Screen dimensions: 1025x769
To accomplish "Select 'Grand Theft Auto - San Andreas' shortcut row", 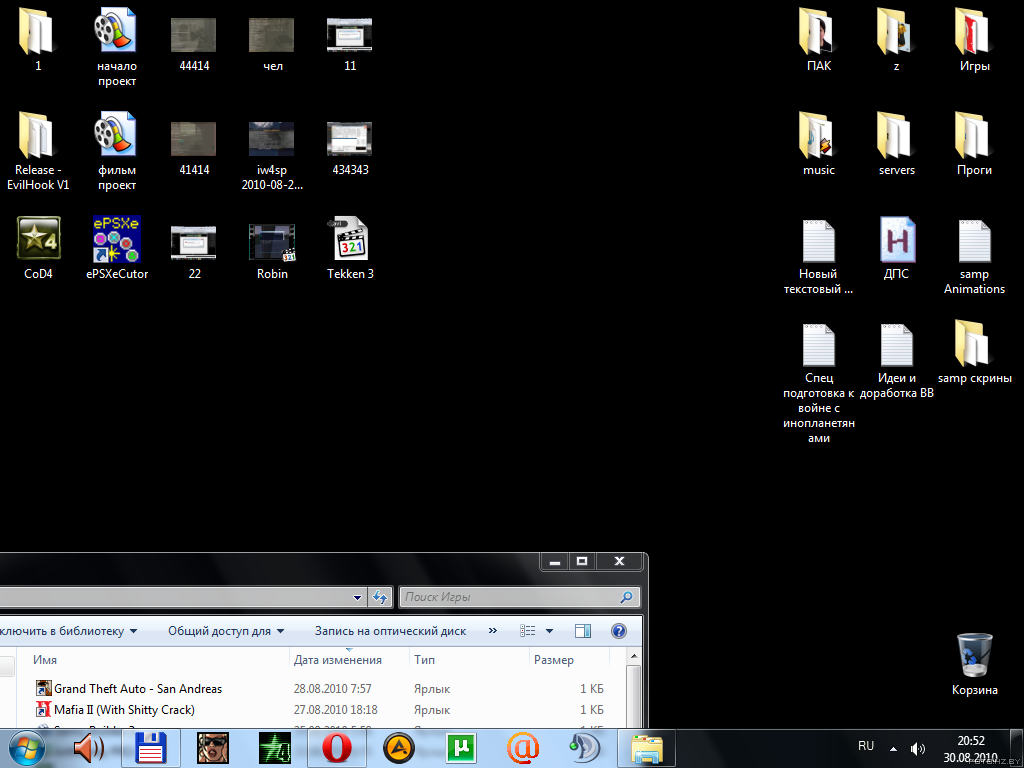I will tap(320, 689).
